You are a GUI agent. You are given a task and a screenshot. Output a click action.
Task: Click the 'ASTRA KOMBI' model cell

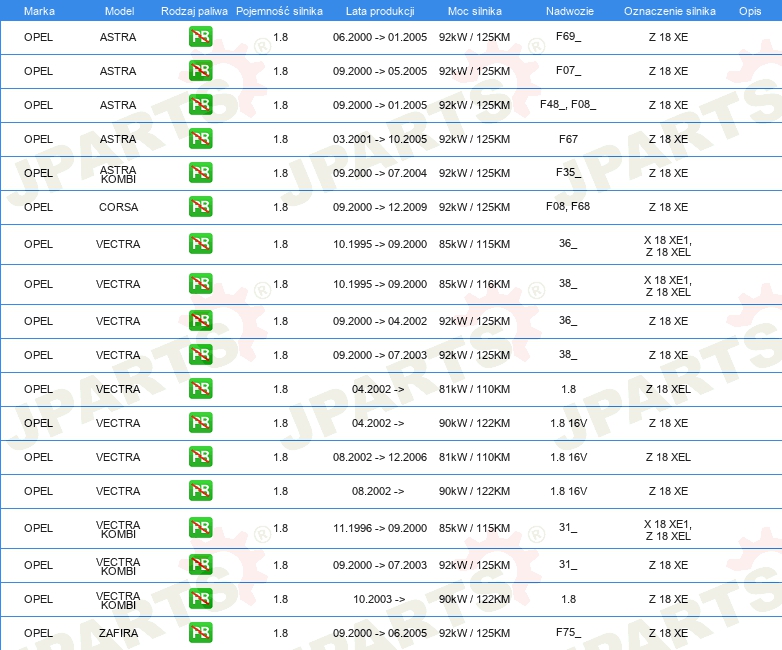[x=118, y=175]
